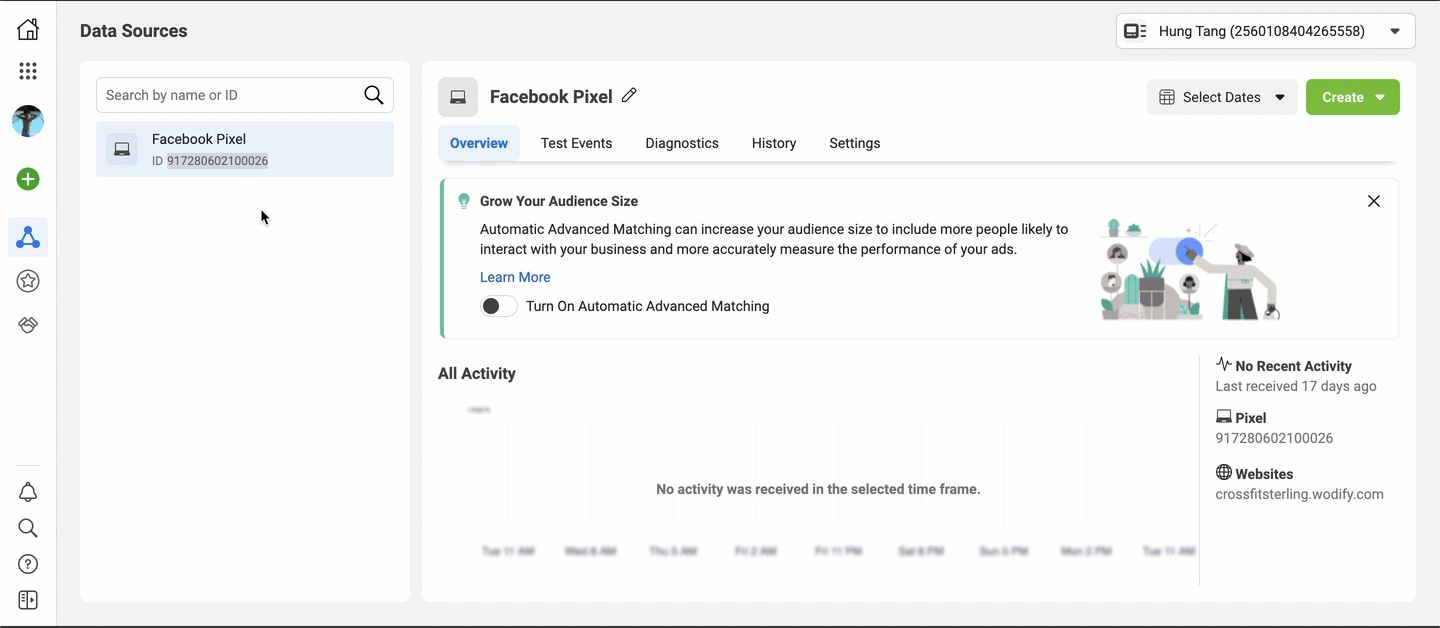Dismiss the Grow Your Audience Size banner
1440x628 pixels.
point(1374,201)
